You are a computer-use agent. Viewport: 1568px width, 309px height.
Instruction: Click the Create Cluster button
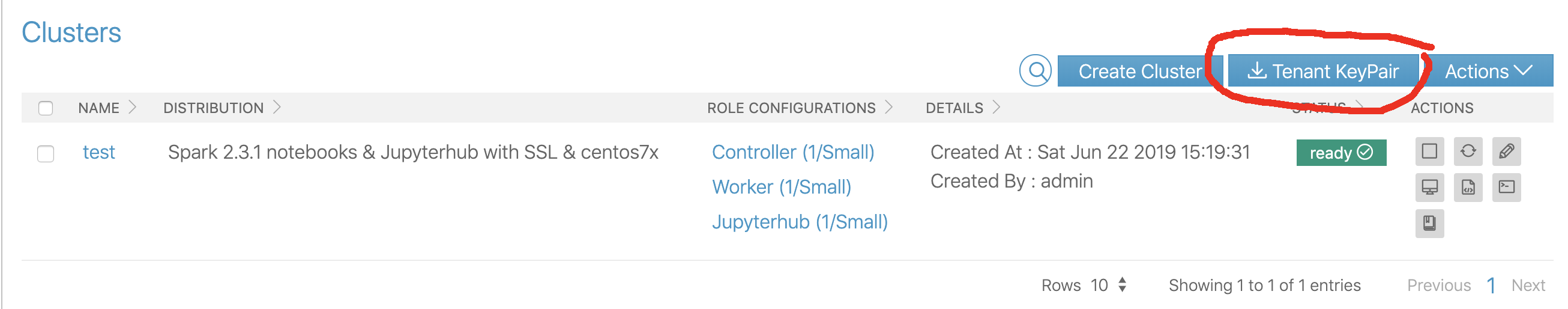[x=1139, y=72]
